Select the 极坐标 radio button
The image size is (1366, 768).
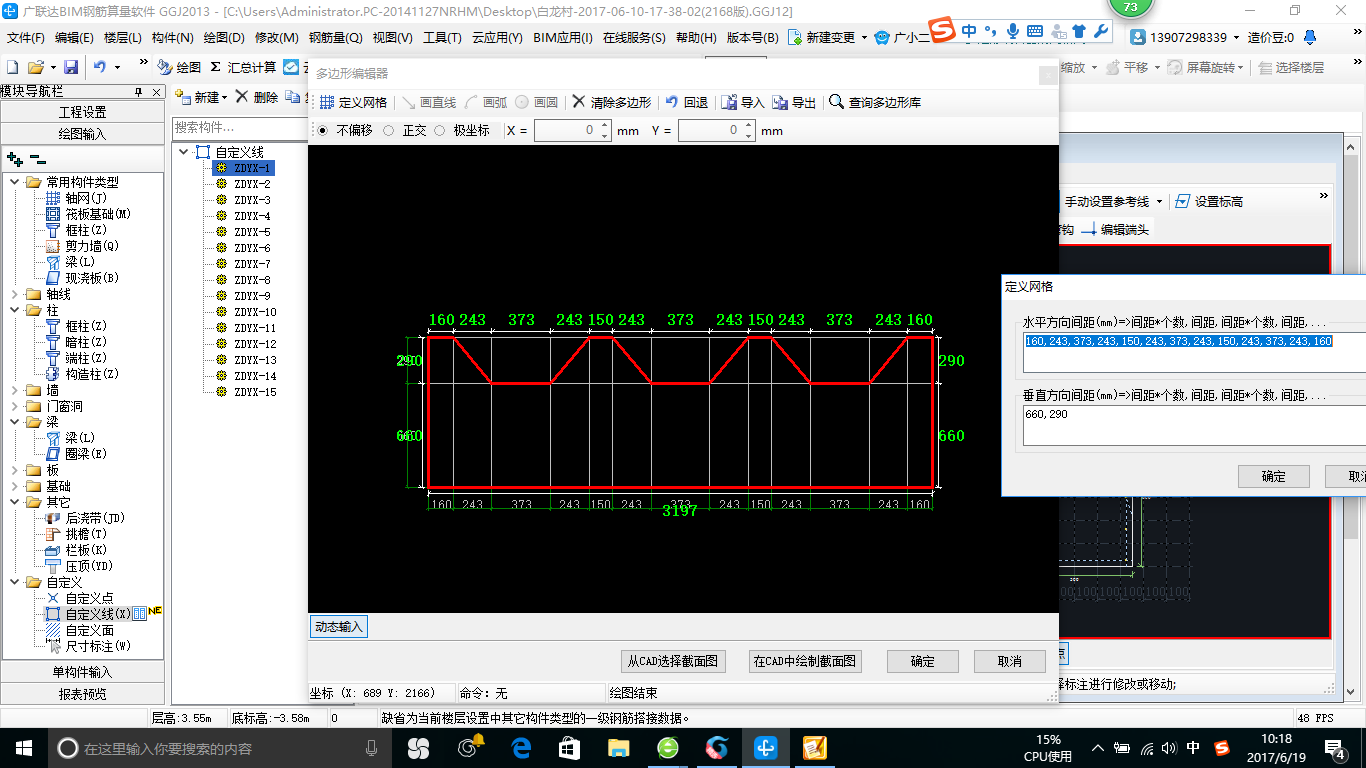point(440,131)
